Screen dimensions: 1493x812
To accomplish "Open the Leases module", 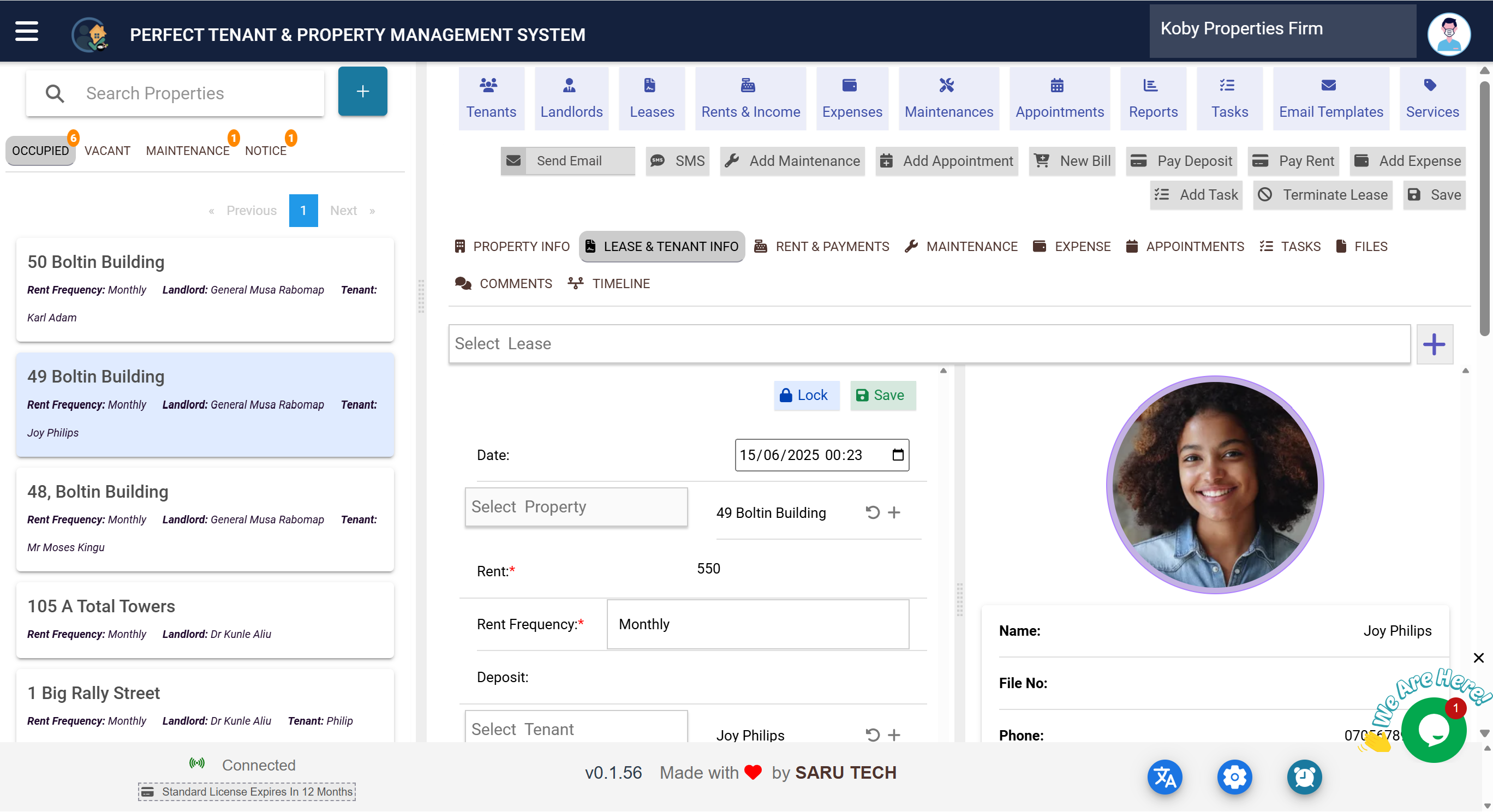I will tap(652, 98).
